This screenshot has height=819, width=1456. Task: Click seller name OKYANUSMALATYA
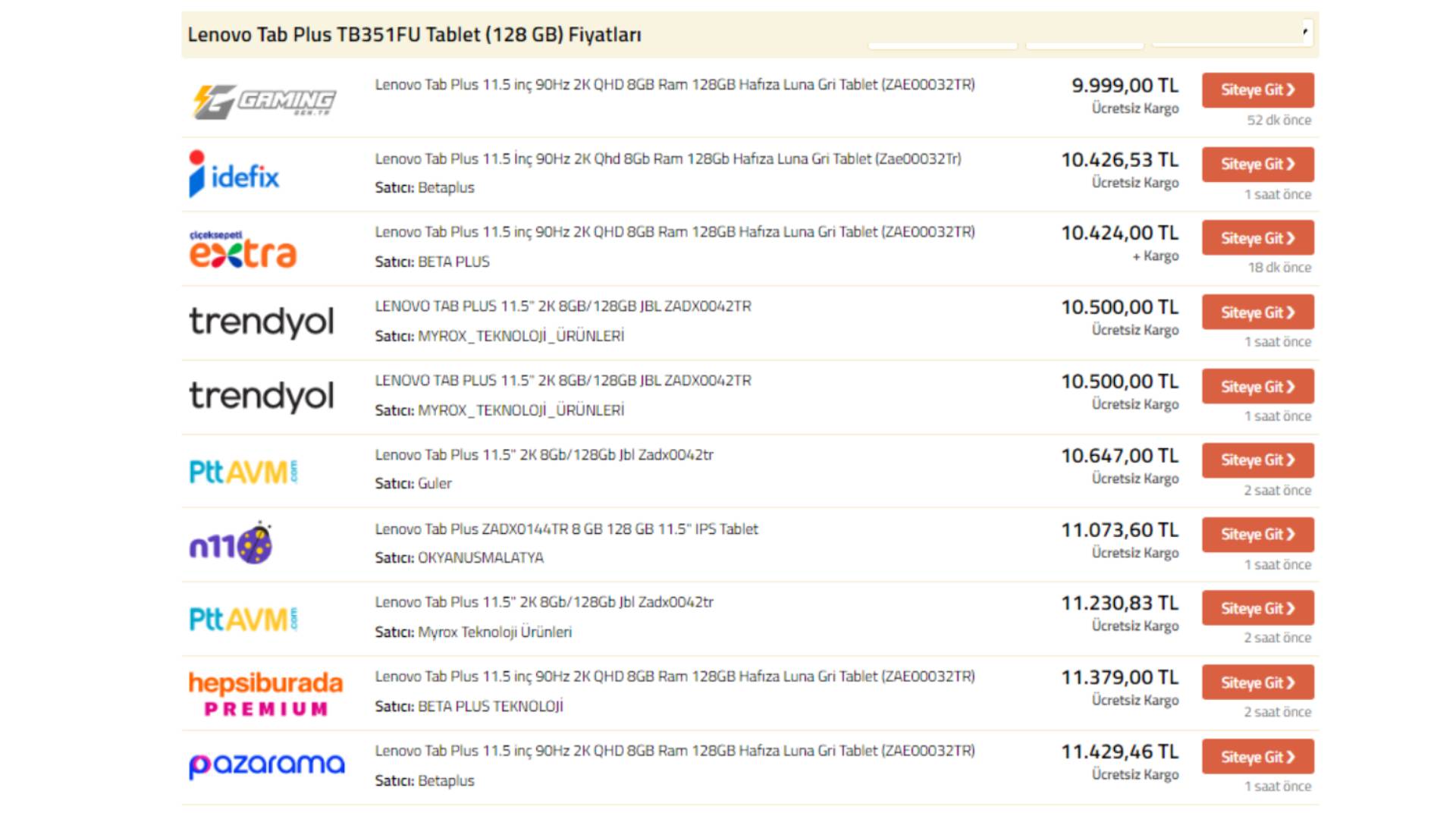[481, 557]
